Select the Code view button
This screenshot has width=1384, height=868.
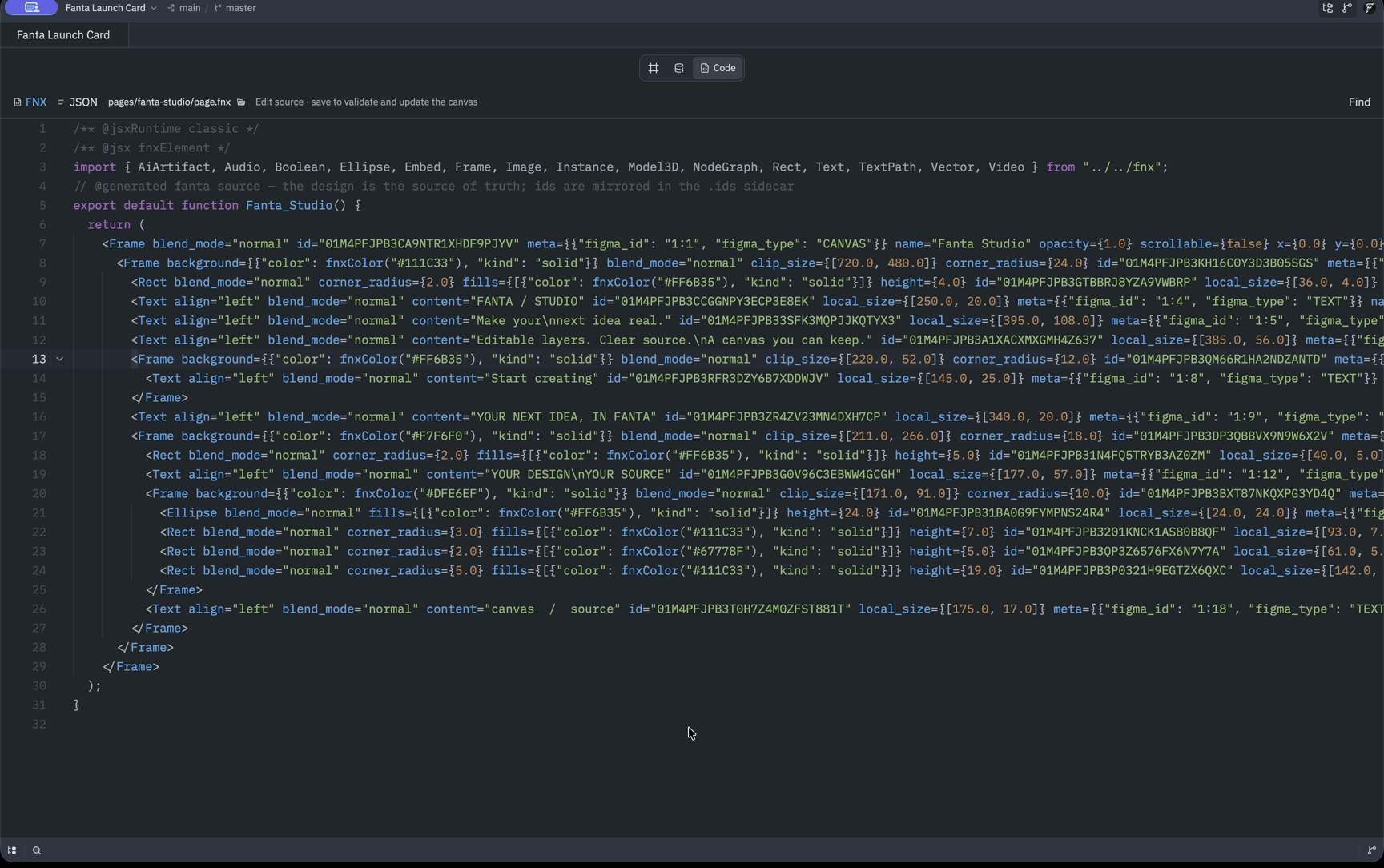click(718, 68)
